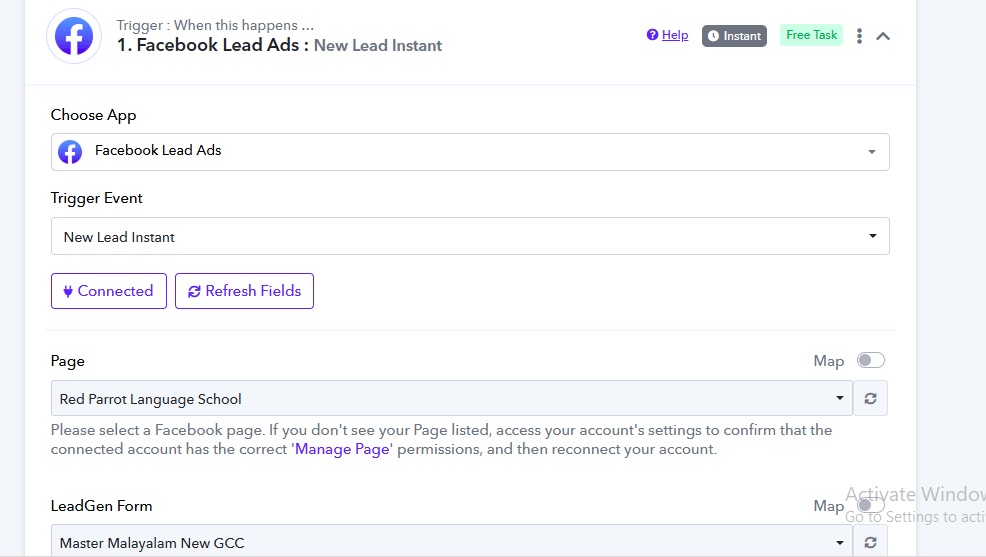Toggle the Map switch for Page
The image size is (986, 557).
click(x=871, y=360)
